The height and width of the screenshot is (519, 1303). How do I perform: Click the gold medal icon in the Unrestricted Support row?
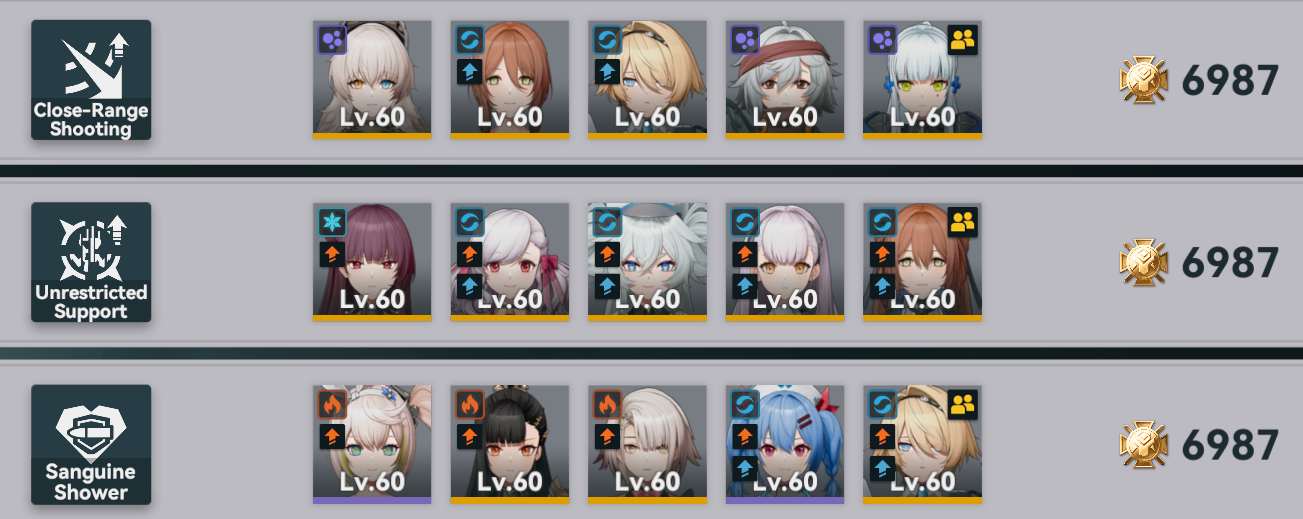click(x=1143, y=263)
